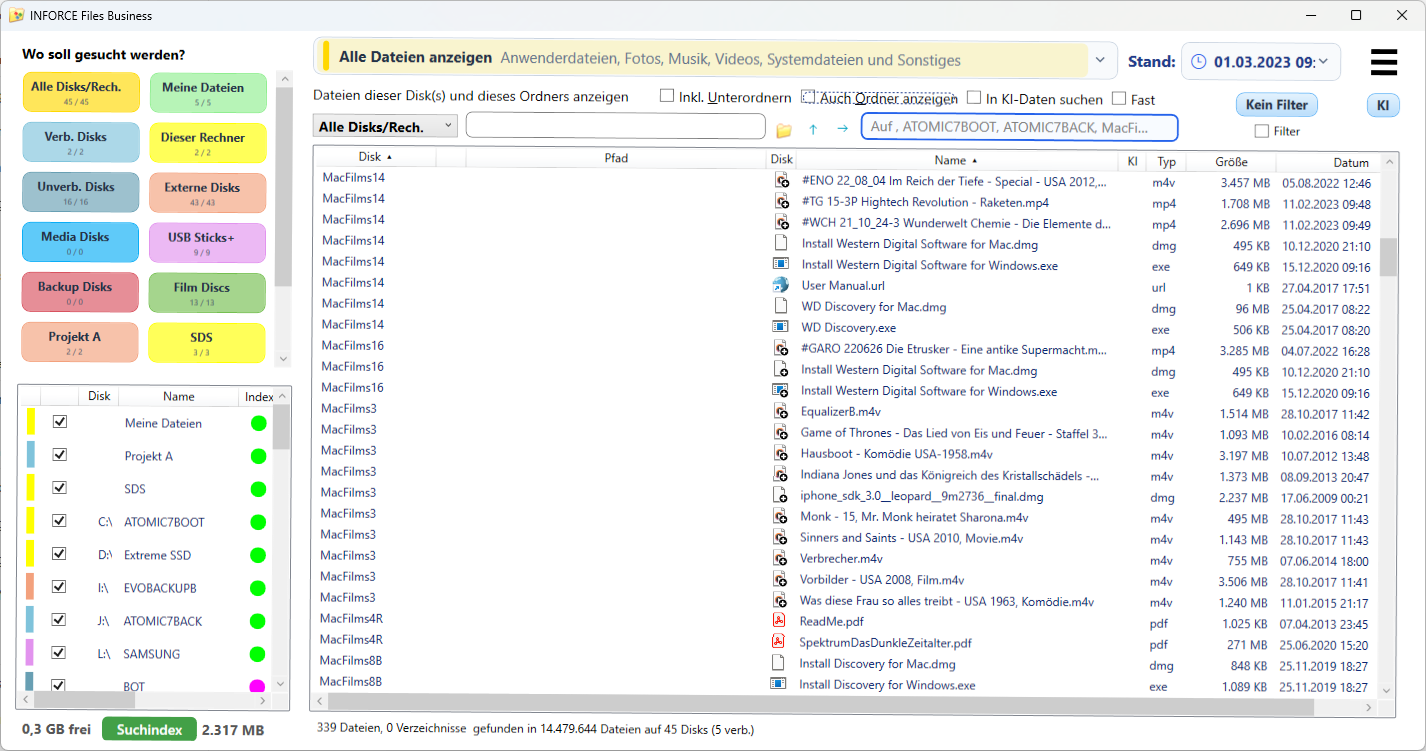The width and height of the screenshot is (1426, 751).
Task: Open the Alle Disks/Rech. dropdown
Action: point(386,127)
